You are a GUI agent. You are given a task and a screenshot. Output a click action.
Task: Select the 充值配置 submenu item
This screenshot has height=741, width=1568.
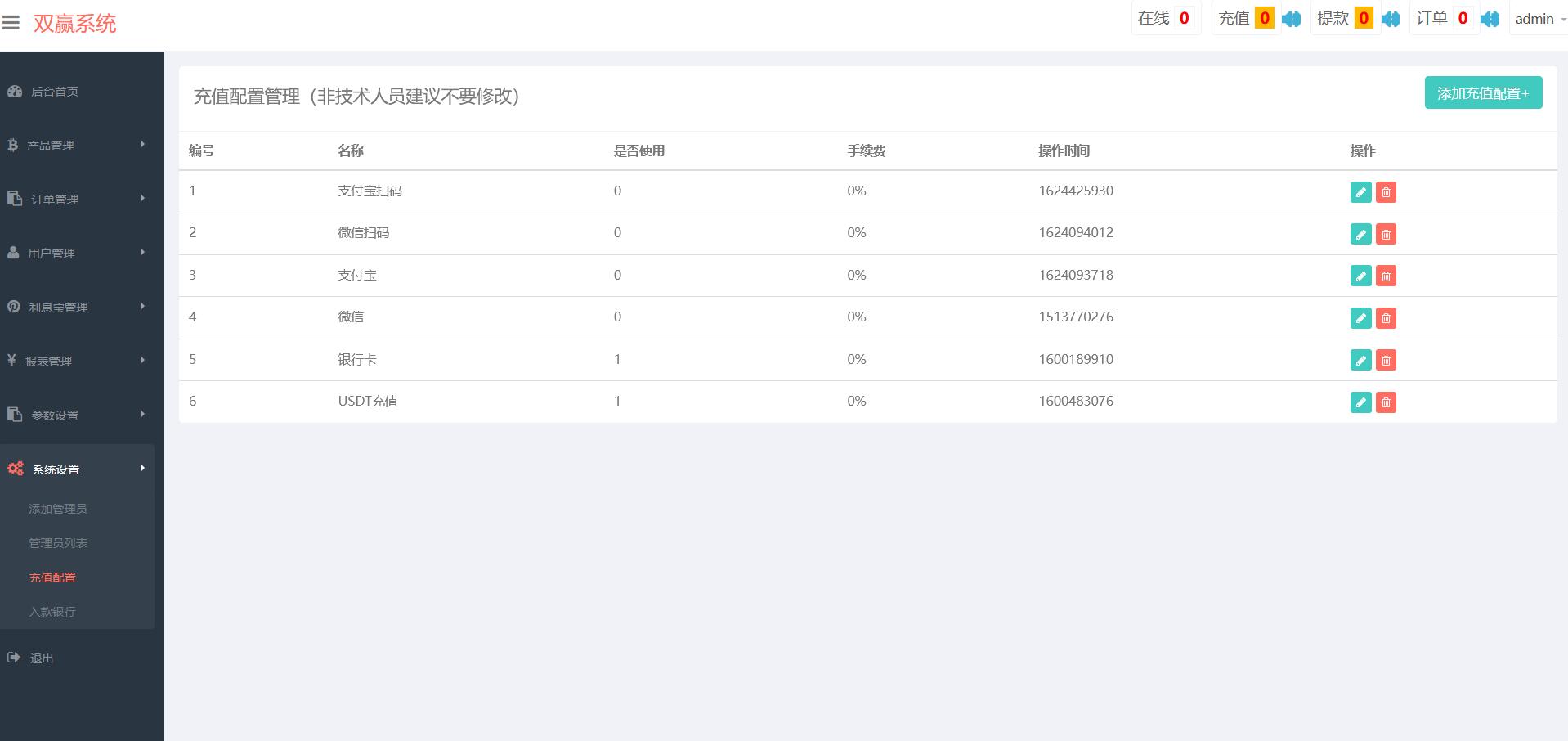(52, 577)
